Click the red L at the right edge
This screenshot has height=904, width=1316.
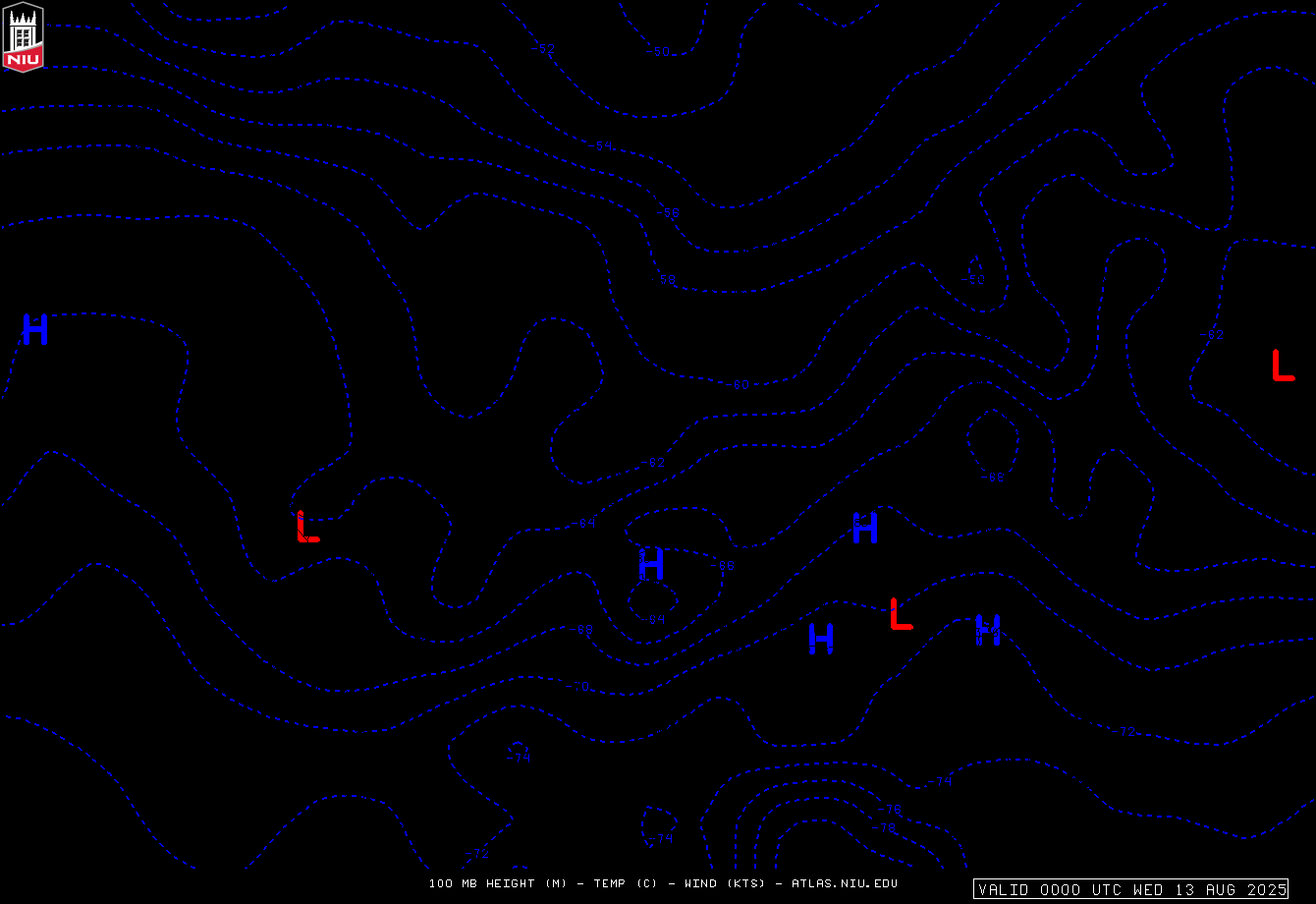tap(1283, 365)
